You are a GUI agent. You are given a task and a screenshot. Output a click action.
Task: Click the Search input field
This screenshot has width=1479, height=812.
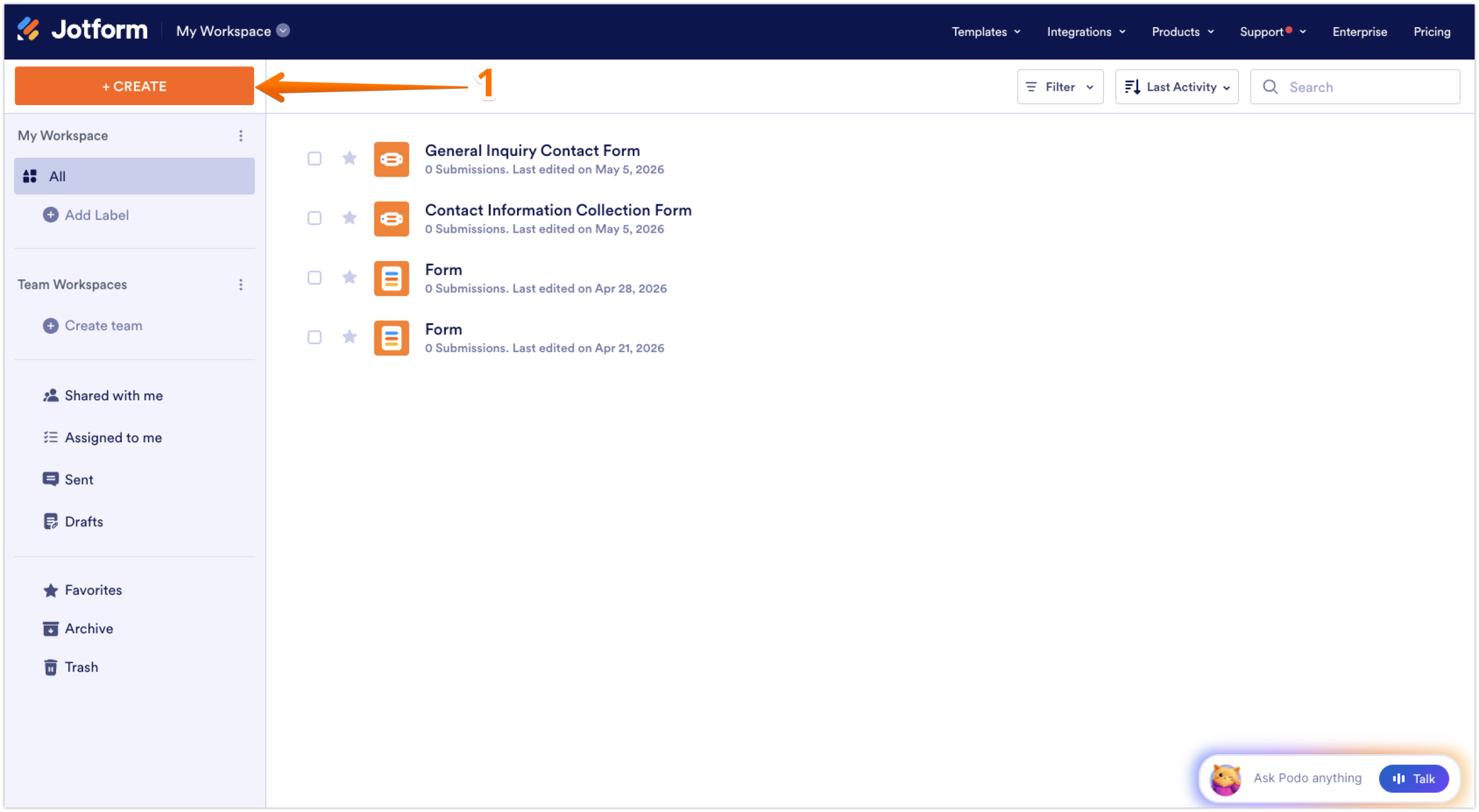tap(1355, 87)
